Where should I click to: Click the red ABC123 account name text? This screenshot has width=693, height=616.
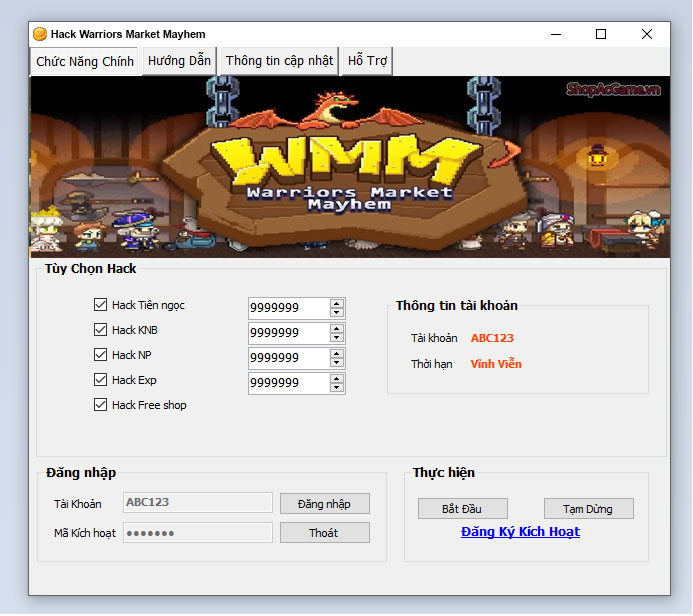pyautogui.click(x=492, y=338)
